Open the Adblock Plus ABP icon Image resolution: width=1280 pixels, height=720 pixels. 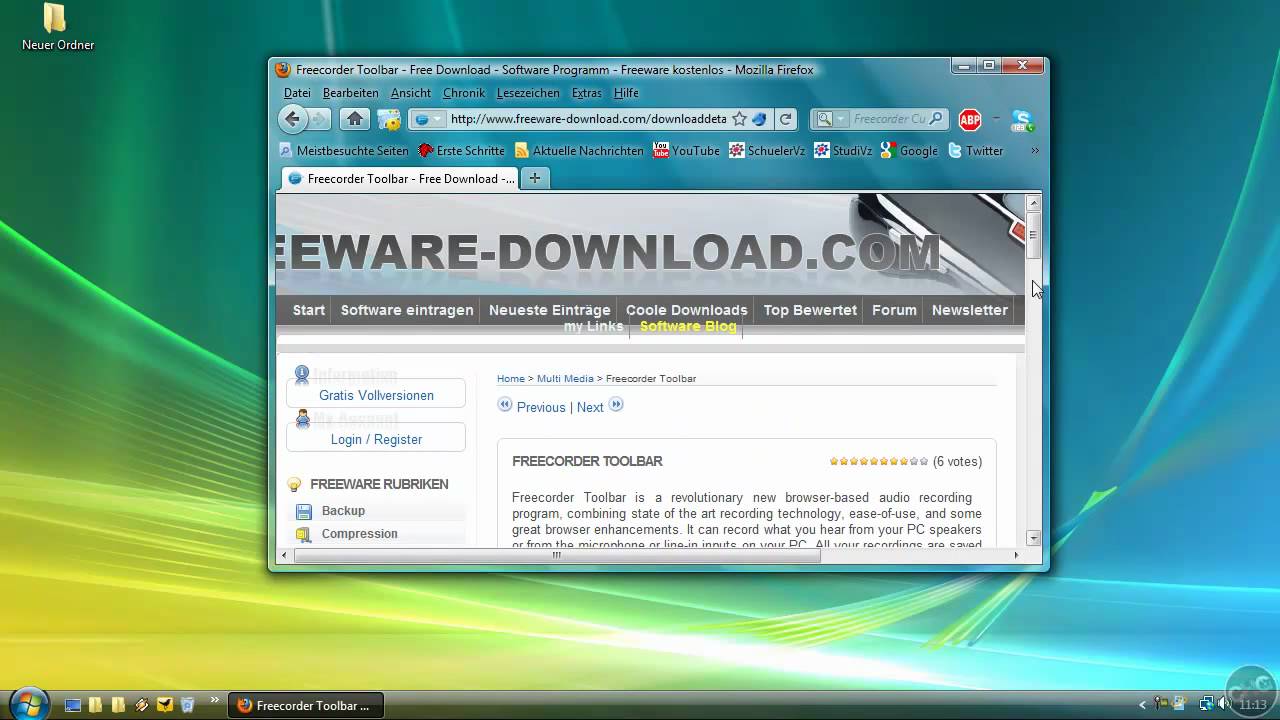tap(969, 120)
